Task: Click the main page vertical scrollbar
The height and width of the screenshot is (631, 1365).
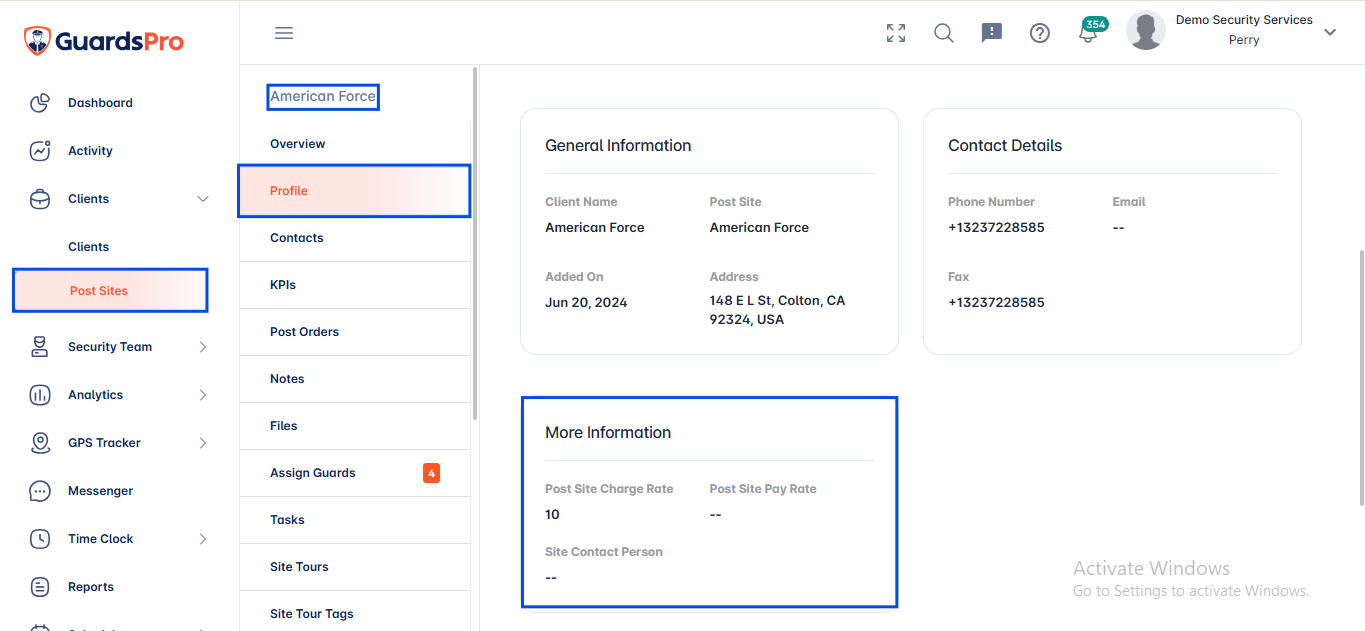Action: click(x=1360, y=377)
